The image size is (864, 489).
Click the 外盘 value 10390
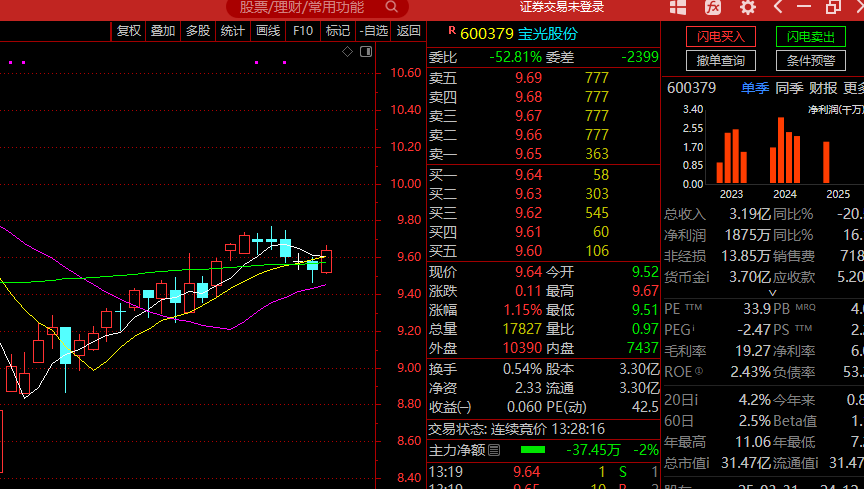[522, 348]
